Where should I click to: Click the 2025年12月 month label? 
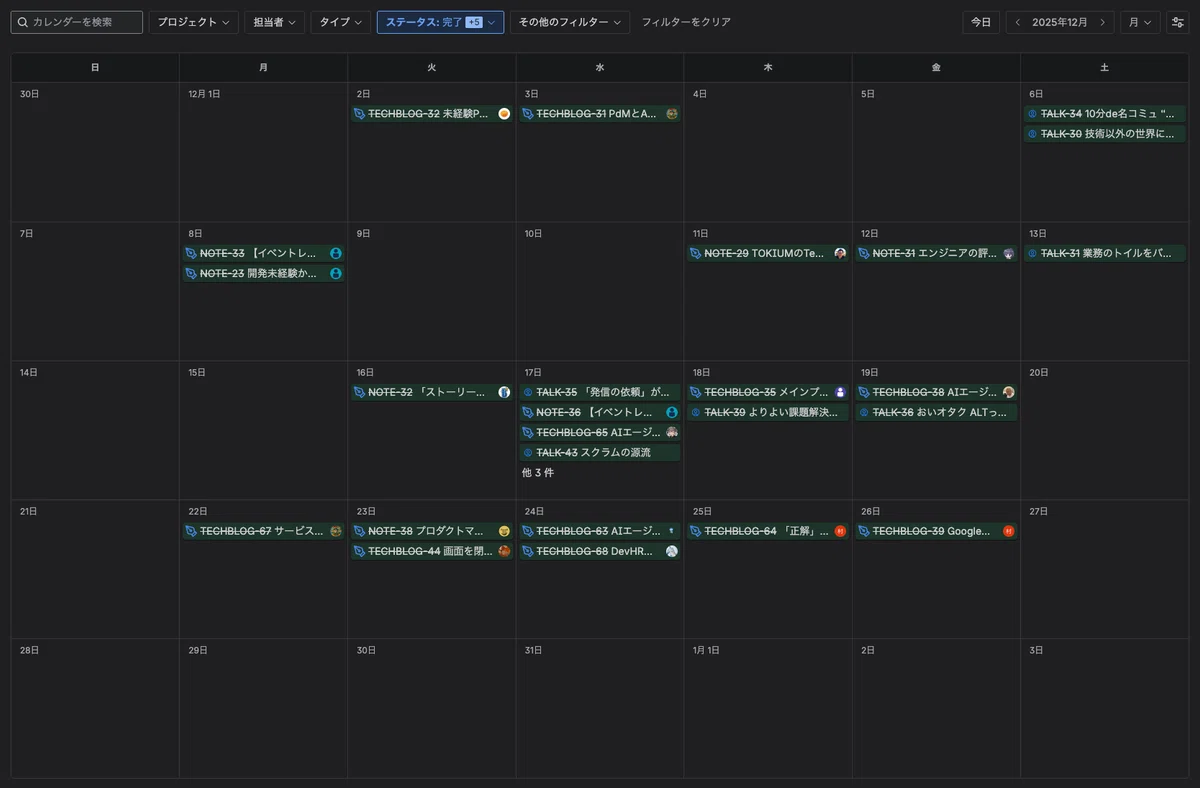pos(1060,22)
